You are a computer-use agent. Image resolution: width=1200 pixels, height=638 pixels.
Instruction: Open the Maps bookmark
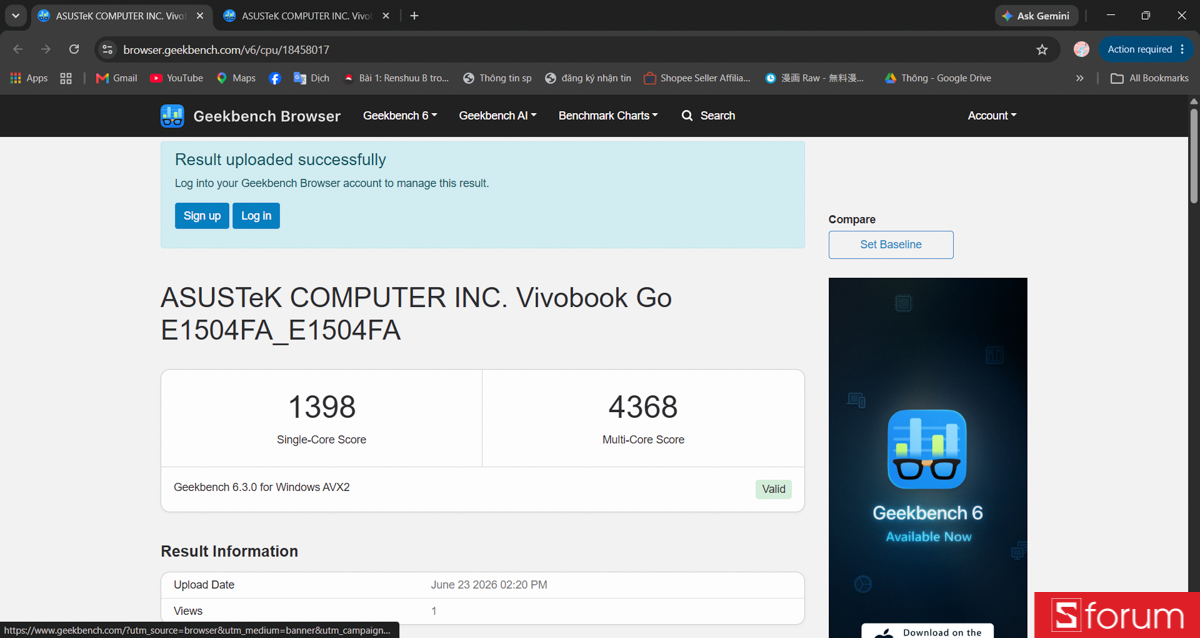click(235, 78)
